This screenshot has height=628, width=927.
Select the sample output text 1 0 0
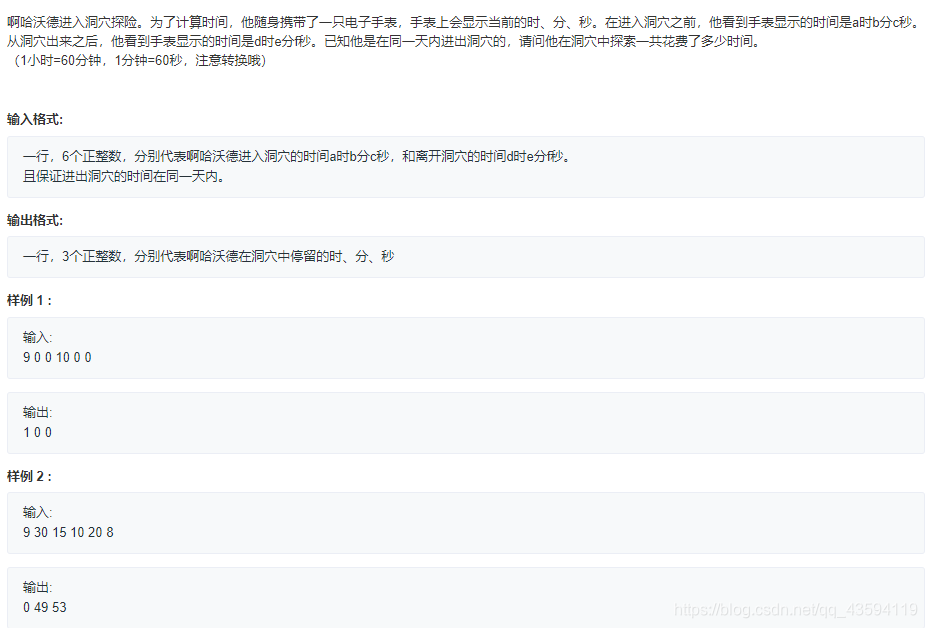(x=36, y=432)
